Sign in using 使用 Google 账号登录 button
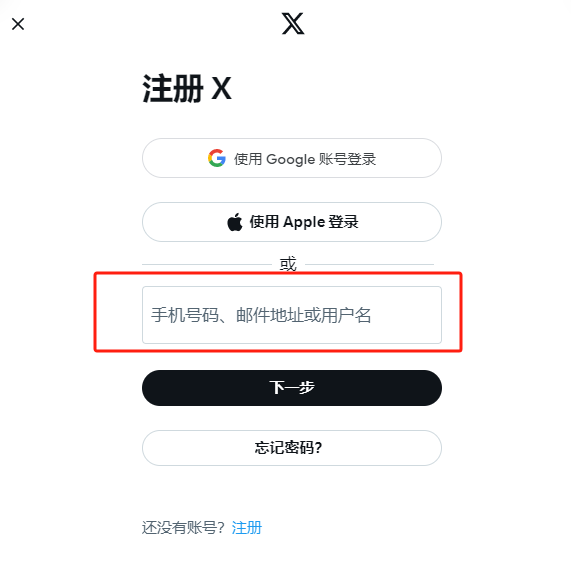Viewport: 571px width, 563px height. coord(292,158)
